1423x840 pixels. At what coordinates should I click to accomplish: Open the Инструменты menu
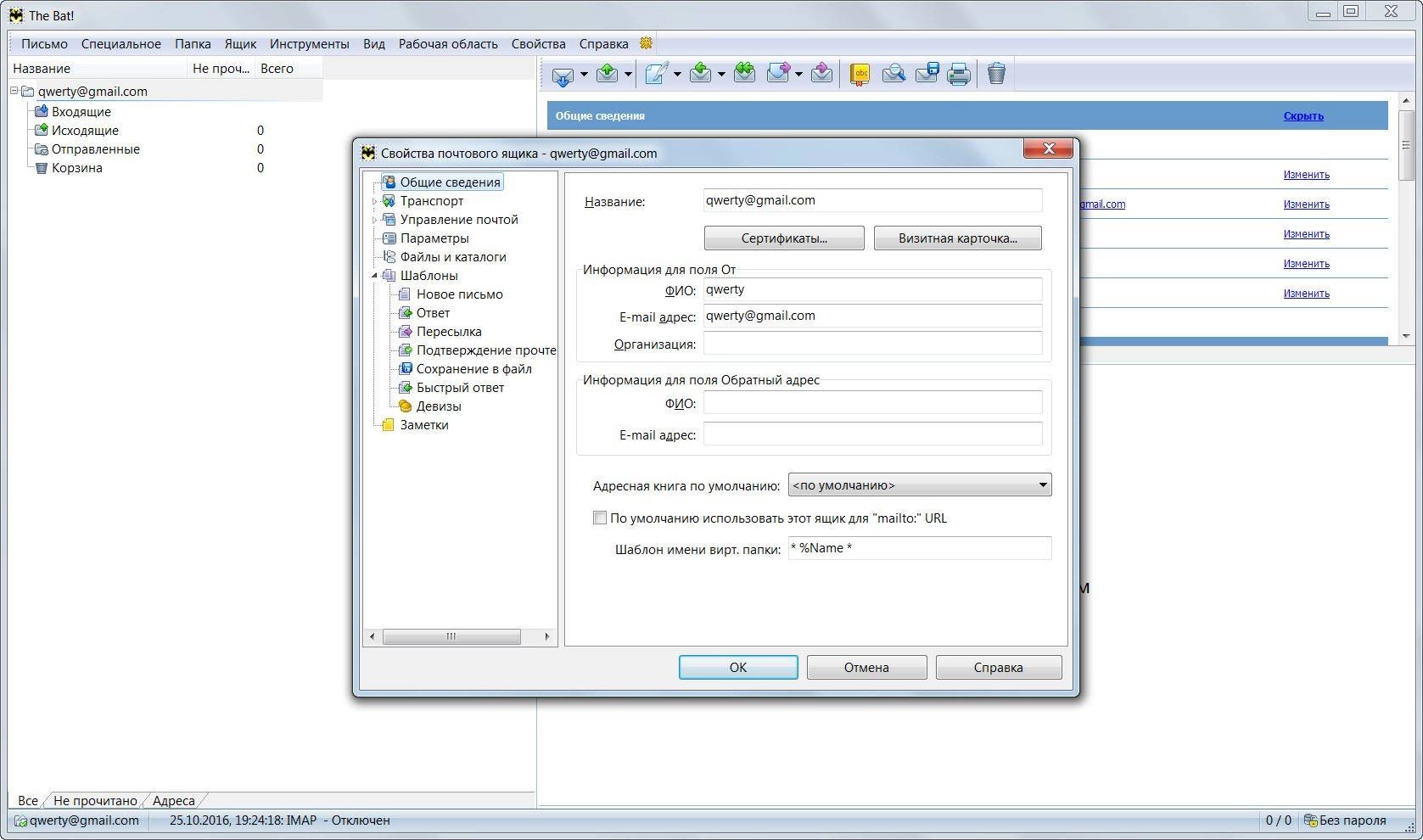point(309,44)
